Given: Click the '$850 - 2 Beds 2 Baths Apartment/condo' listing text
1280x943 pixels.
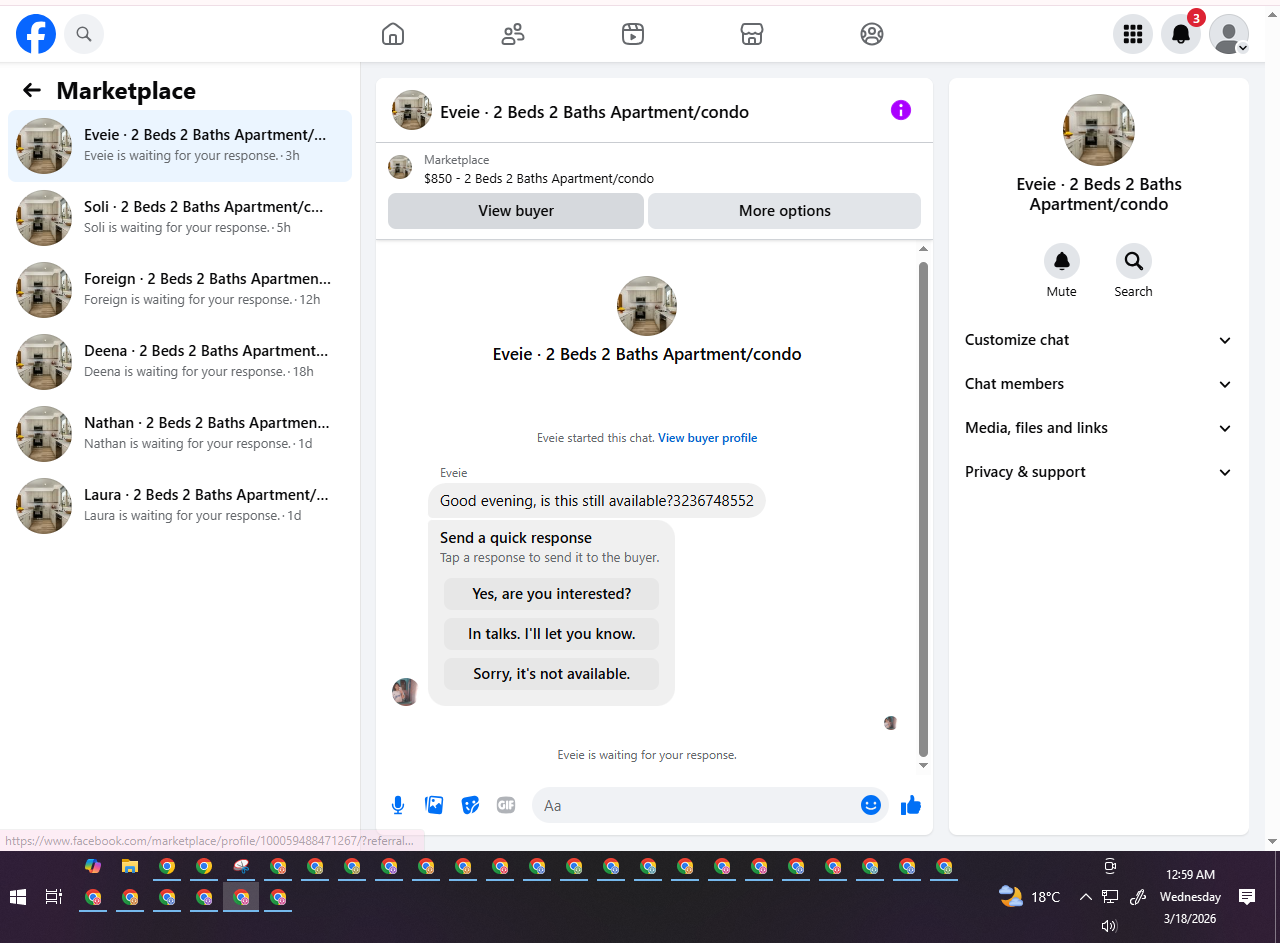Looking at the screenshot, I should pyautogui.click(x=539, y=179).
